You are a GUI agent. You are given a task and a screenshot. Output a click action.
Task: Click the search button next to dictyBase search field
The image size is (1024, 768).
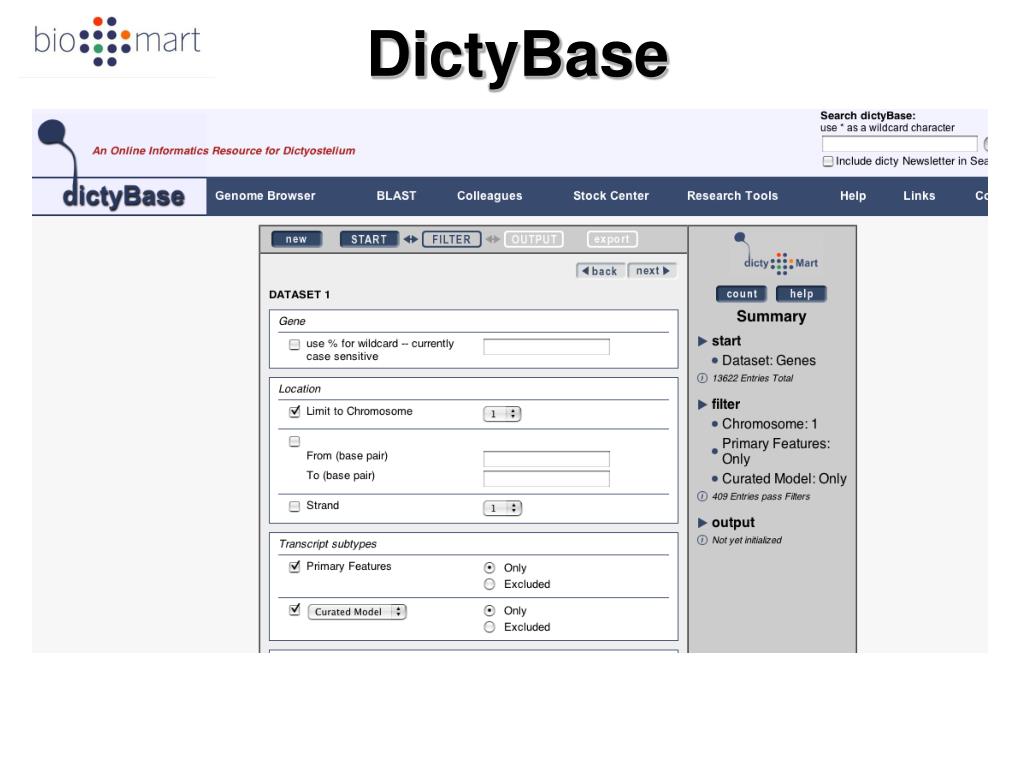(985, 144)
